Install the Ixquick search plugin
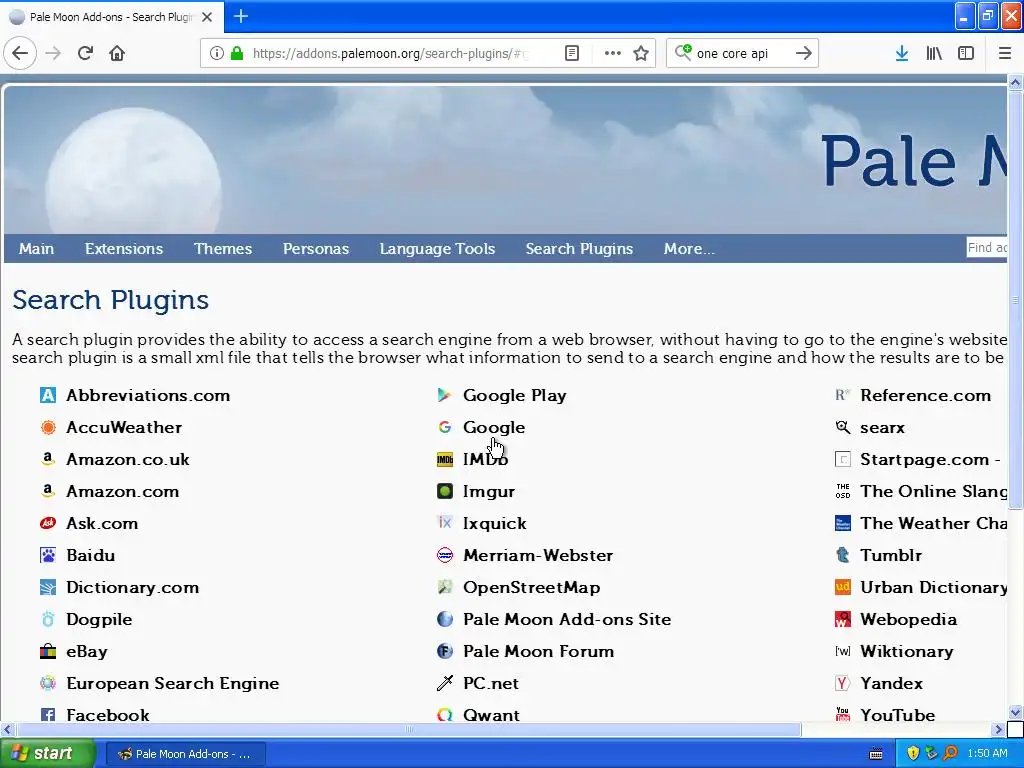Image resolution: width=1024 pixels, height=768 pixels. [494, 523]
